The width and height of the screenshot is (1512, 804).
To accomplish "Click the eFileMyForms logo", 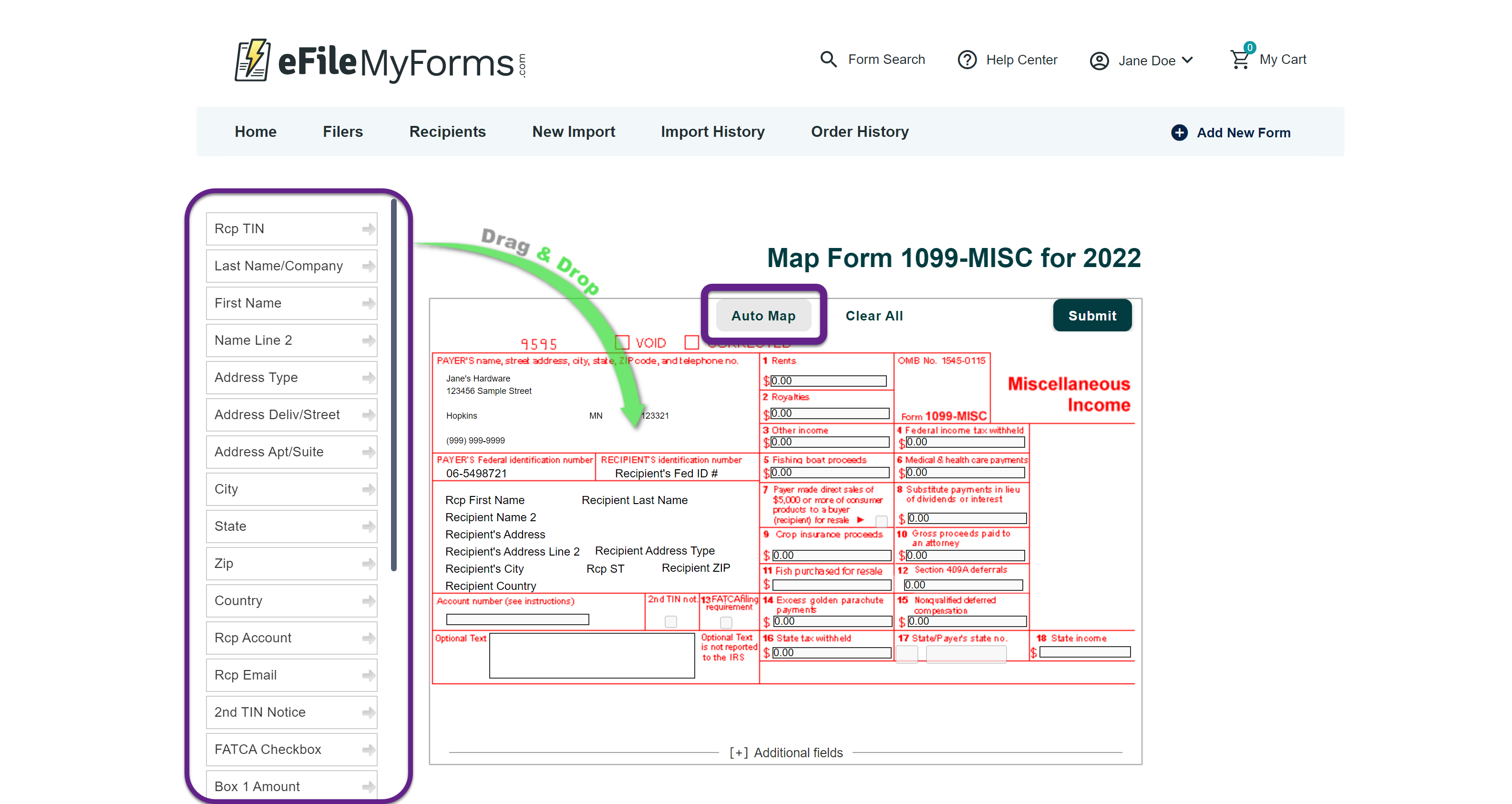I will pyautogui.click(x=380, y=61).
